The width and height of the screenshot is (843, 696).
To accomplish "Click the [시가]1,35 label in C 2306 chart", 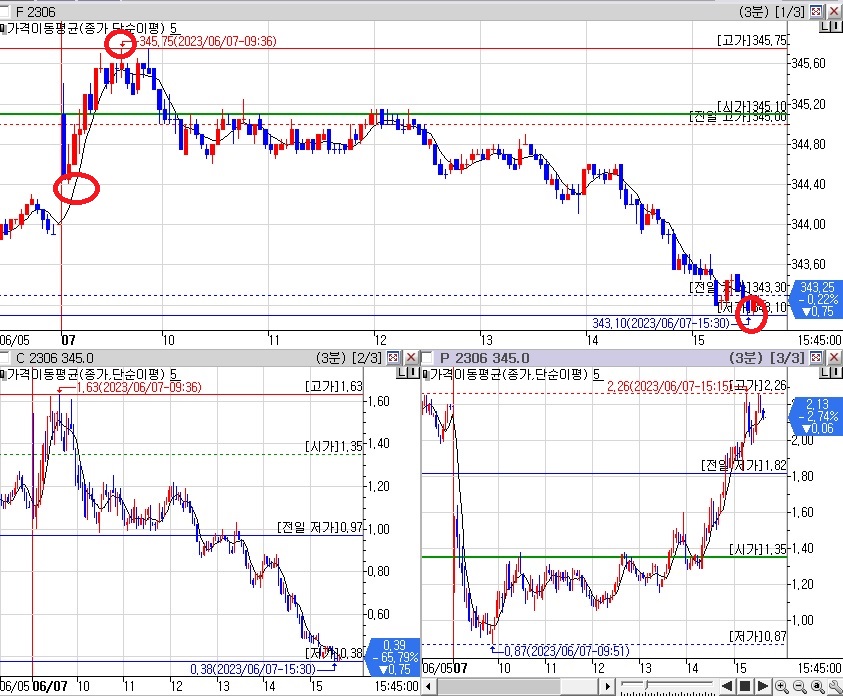I will 334,446.
